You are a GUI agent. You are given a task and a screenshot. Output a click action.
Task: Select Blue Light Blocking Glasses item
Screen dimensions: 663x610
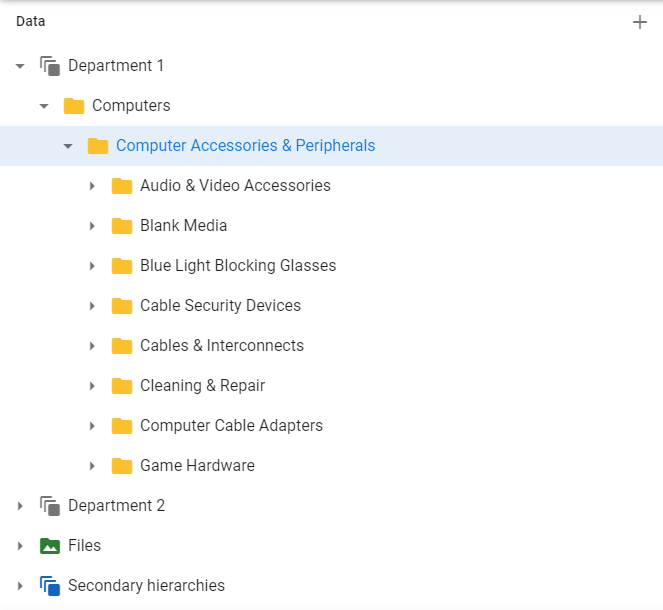(238, 266)
